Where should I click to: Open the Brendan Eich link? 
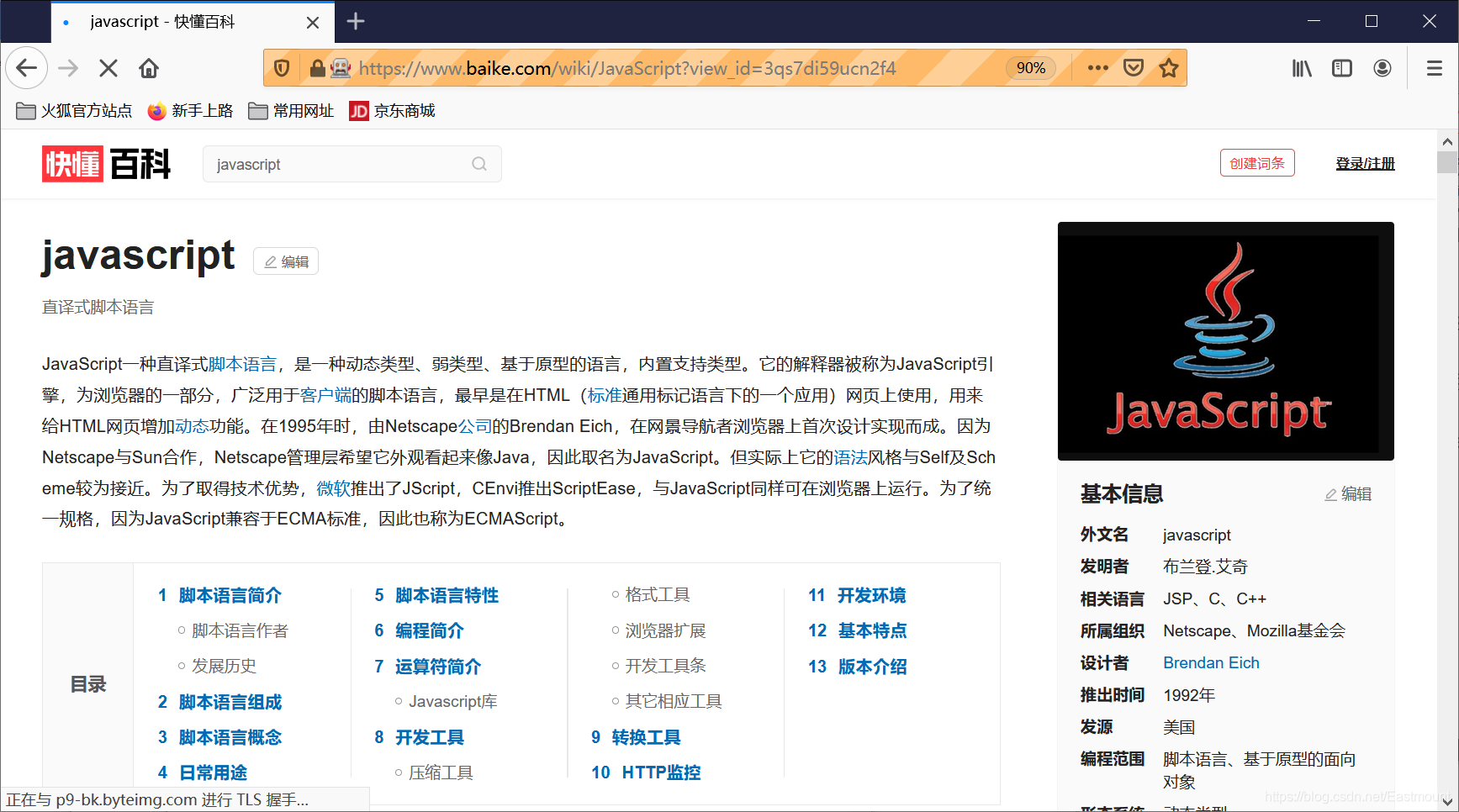click(1211, 662)
